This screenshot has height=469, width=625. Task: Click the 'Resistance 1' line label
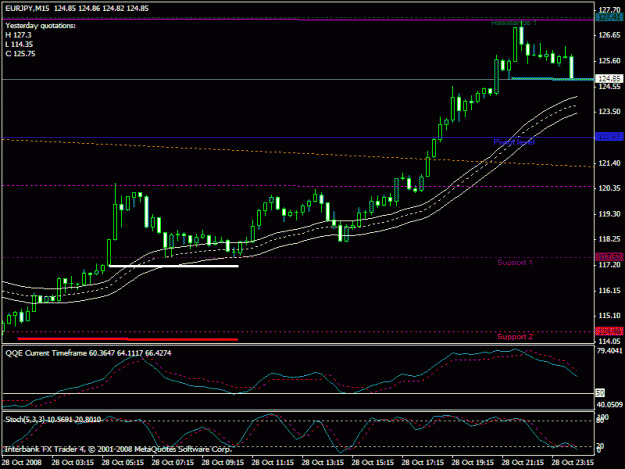coord(514,23)
